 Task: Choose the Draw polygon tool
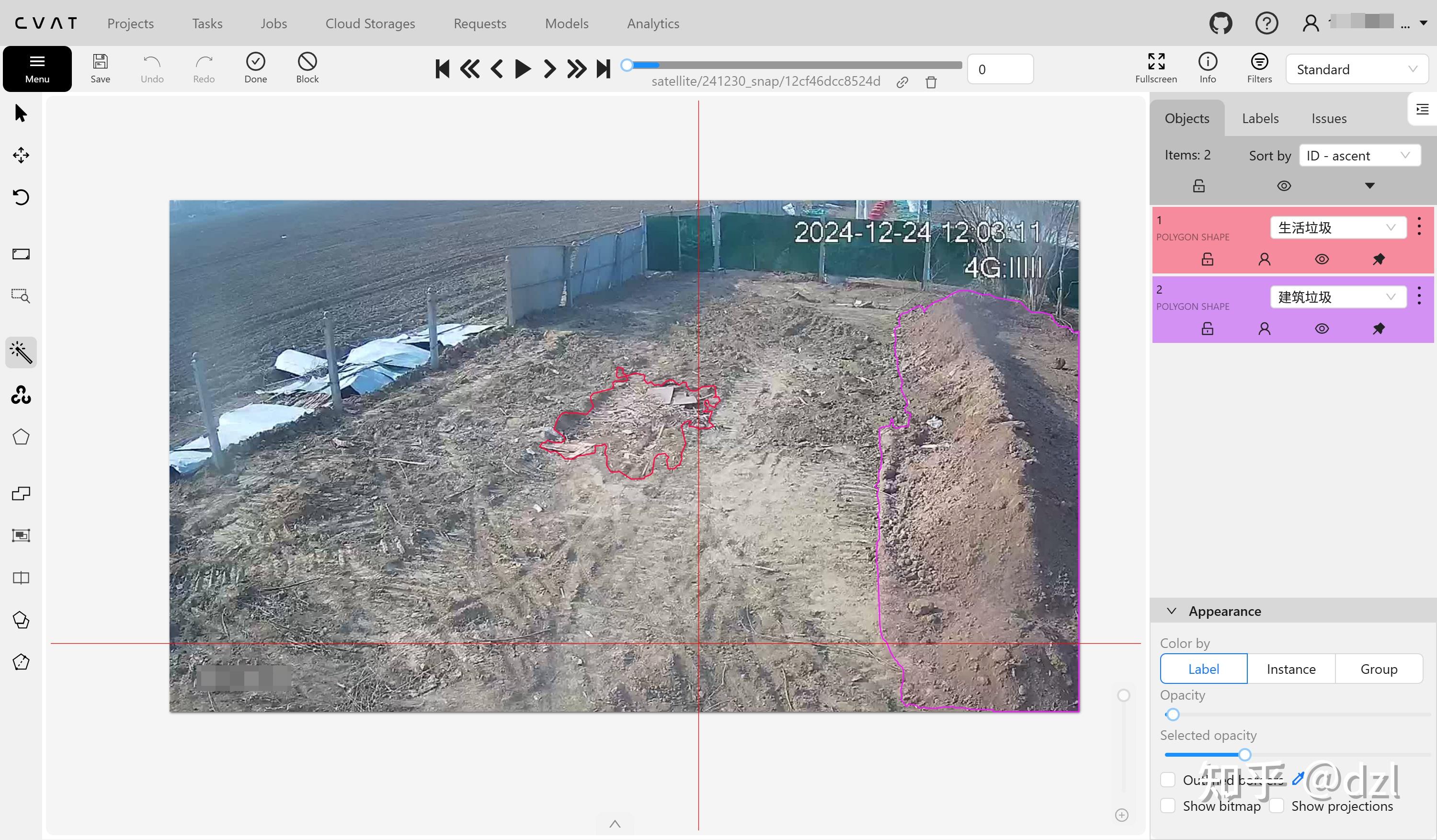[x=21, y=437]
